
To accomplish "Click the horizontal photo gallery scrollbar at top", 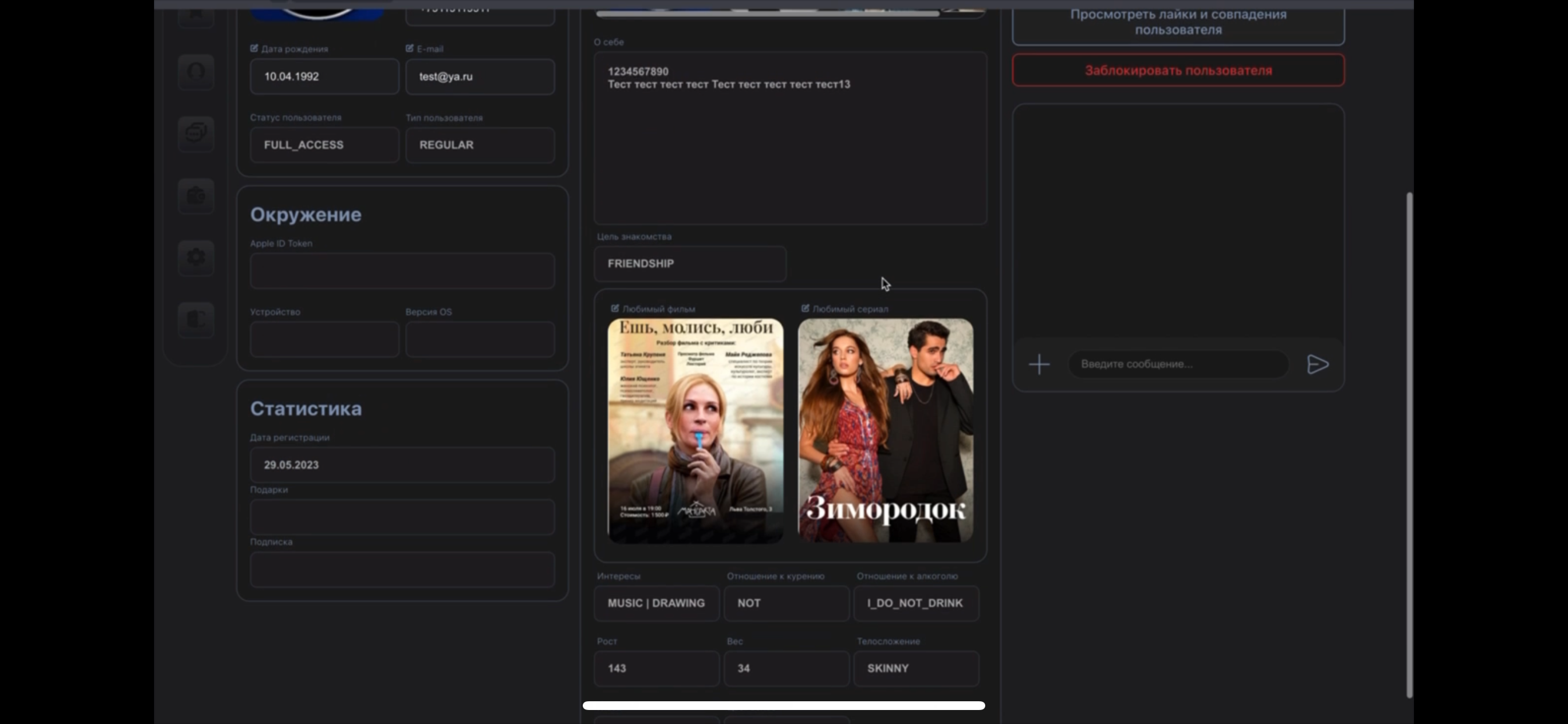I will click(x=768, y=13).
